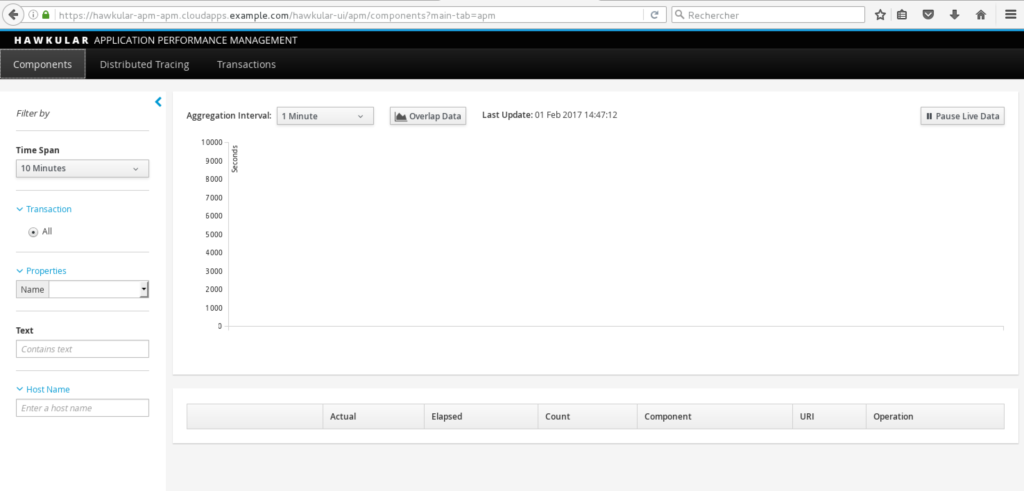Viewport: 1024px width, 491px height.
Task: Sort by the Actual column header
Action: tap(374, 417)
